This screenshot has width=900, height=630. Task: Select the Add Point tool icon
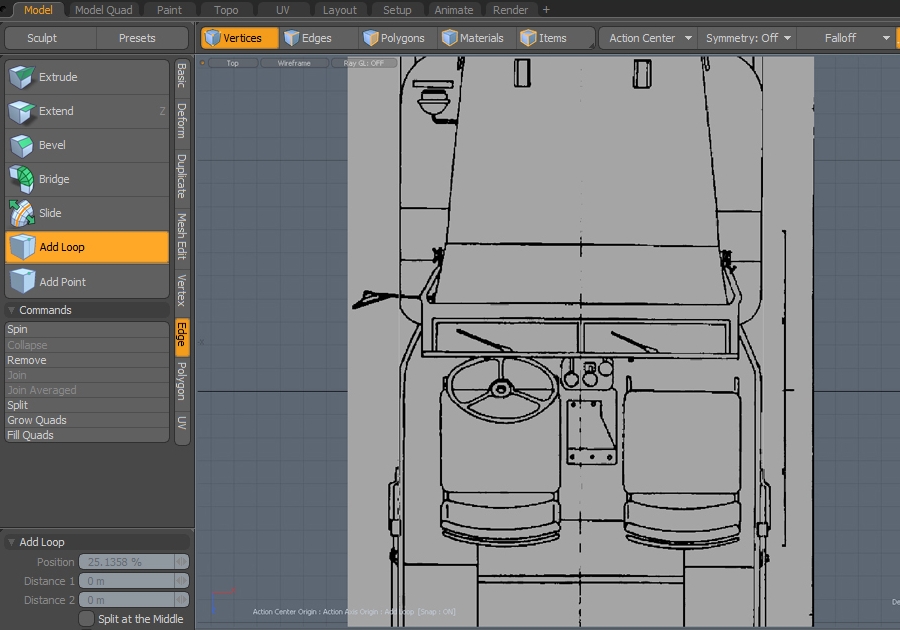tap(23, 282)
